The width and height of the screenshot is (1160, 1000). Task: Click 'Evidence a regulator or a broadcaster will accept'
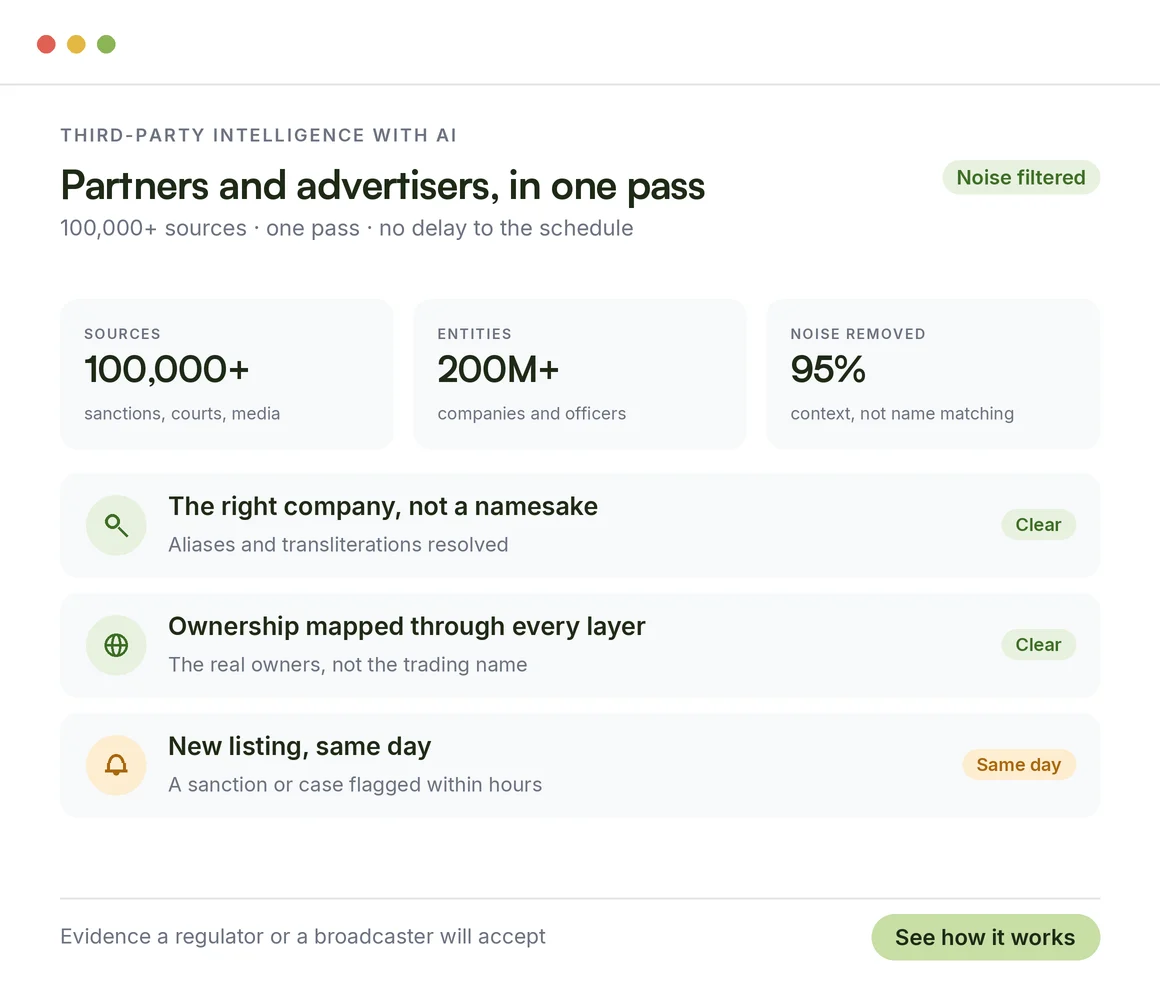pos(303,936)
